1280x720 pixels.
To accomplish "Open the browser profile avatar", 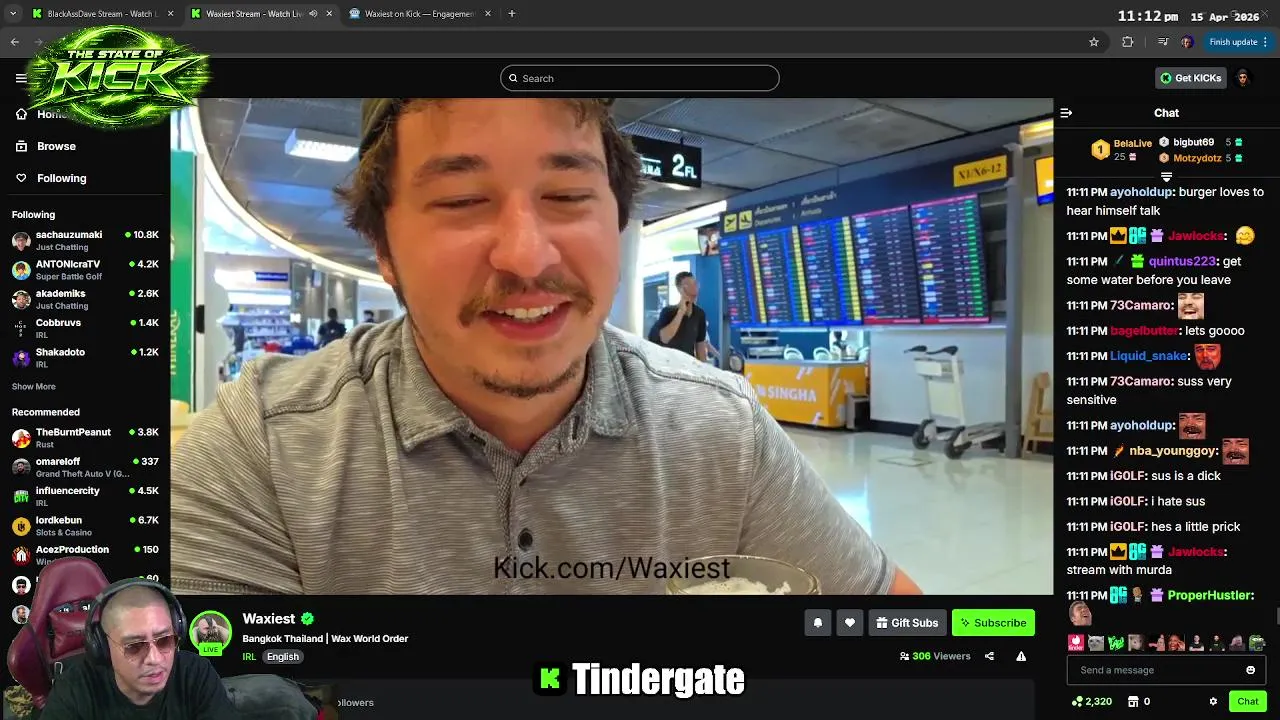I will coord(1187,42).
